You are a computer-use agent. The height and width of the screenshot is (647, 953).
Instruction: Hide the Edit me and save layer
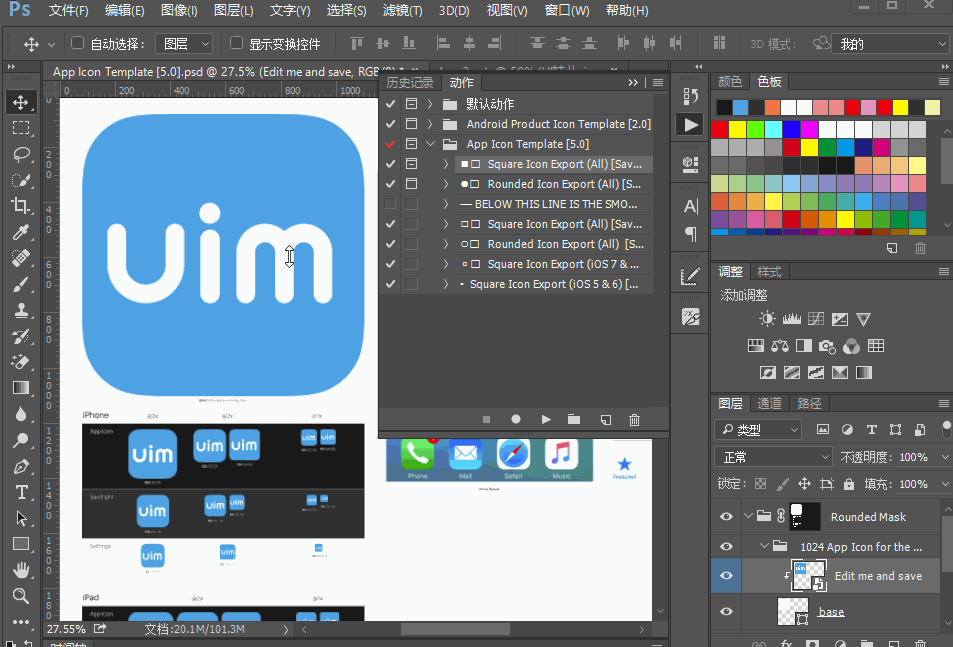pyautogui.click(x=726, y=576)
